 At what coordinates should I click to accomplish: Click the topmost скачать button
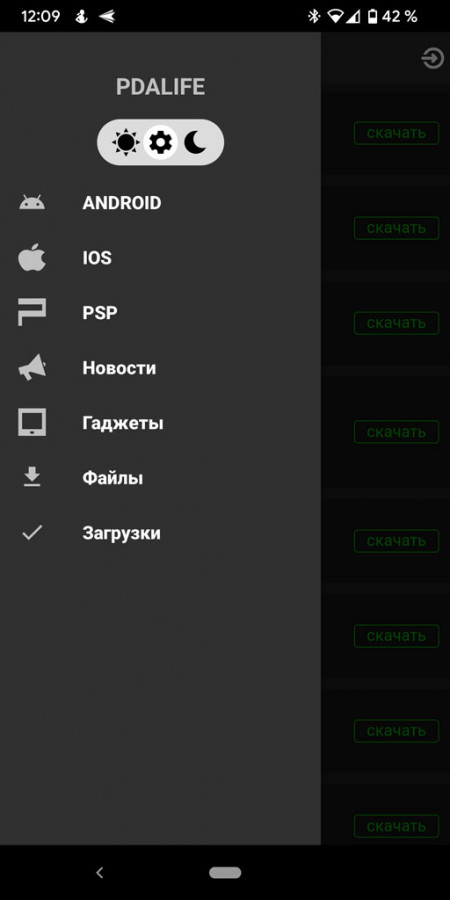click(x=396, y=133)
